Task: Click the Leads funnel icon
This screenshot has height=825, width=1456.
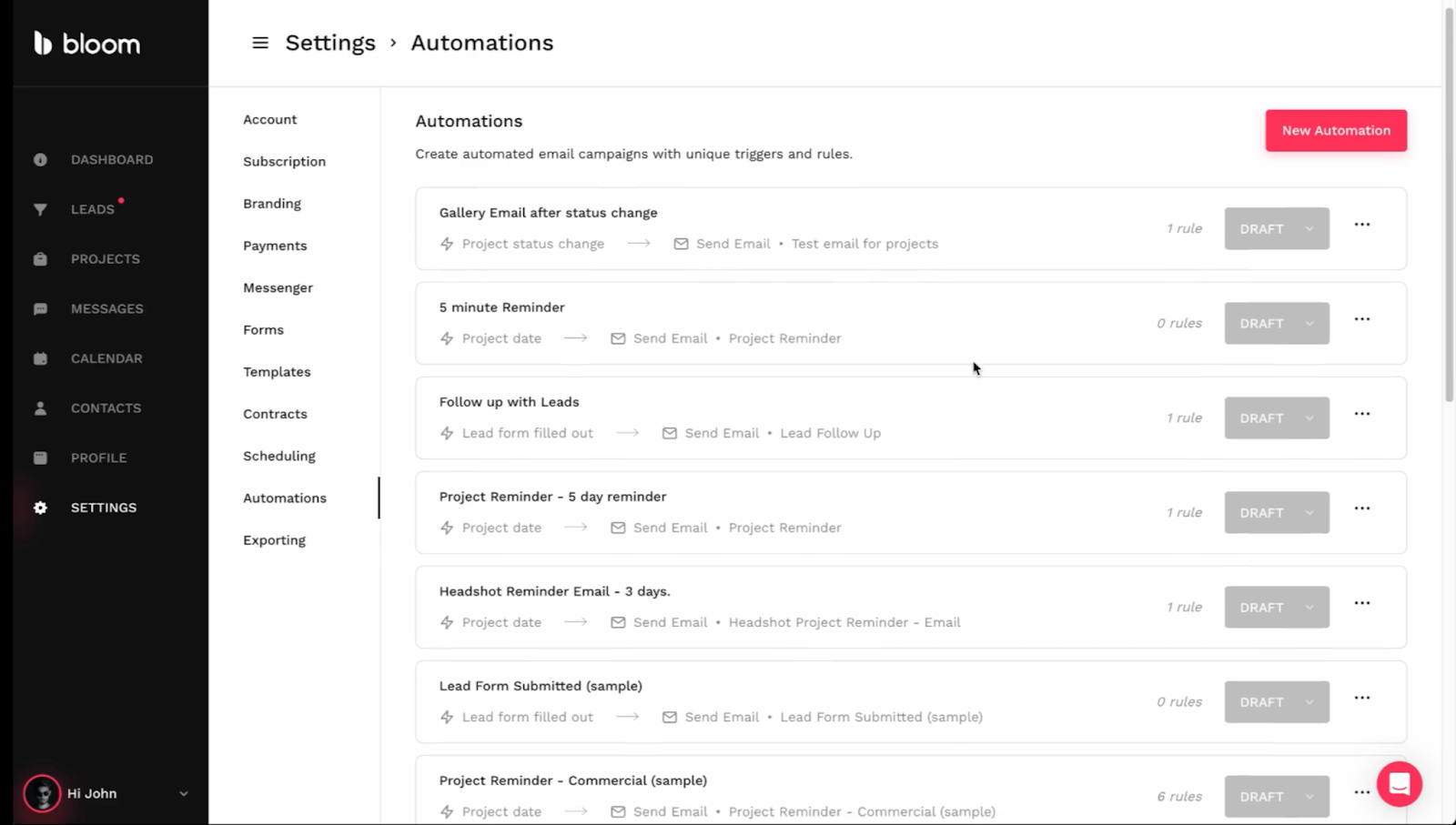Action: [x=40, y=209]
